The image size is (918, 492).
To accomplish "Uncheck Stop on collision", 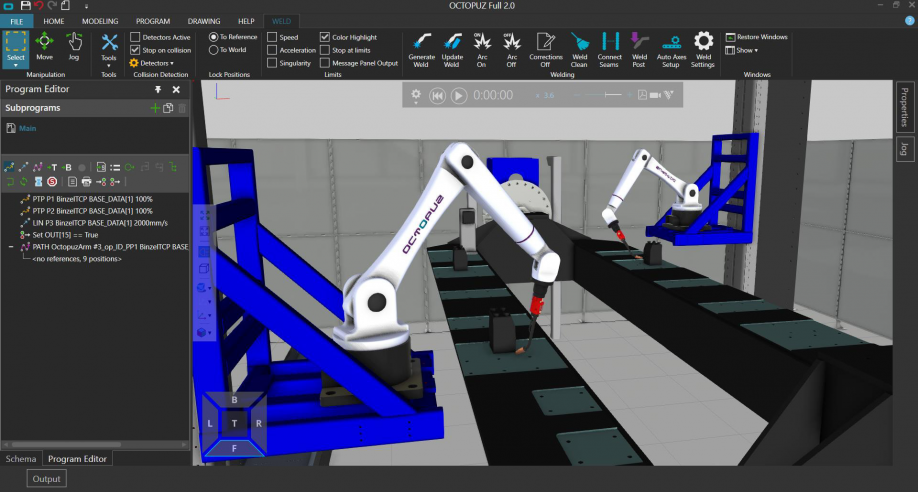I will click(135, 50).
